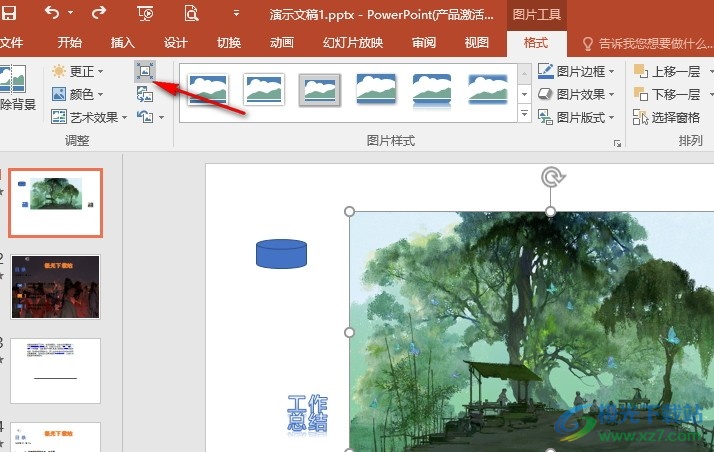Click the 删除背景 remove background button
Viewport: 714px width, 452px height.
point(15,87)
